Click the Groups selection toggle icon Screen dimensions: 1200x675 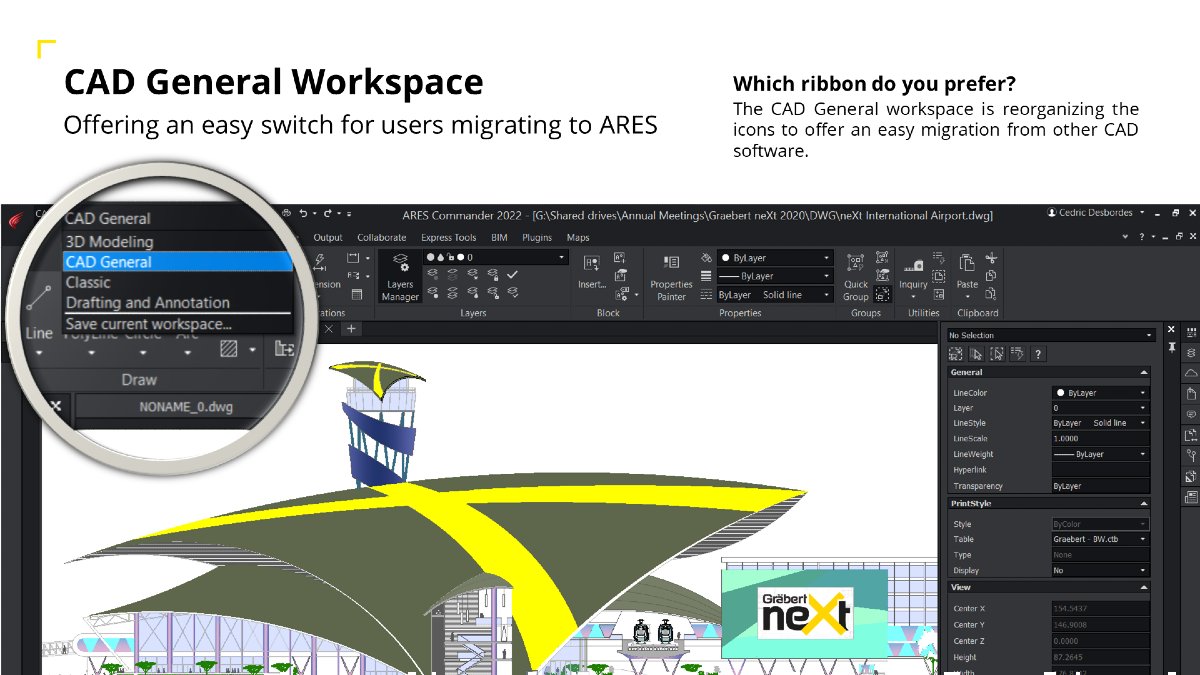click(882, 294)
